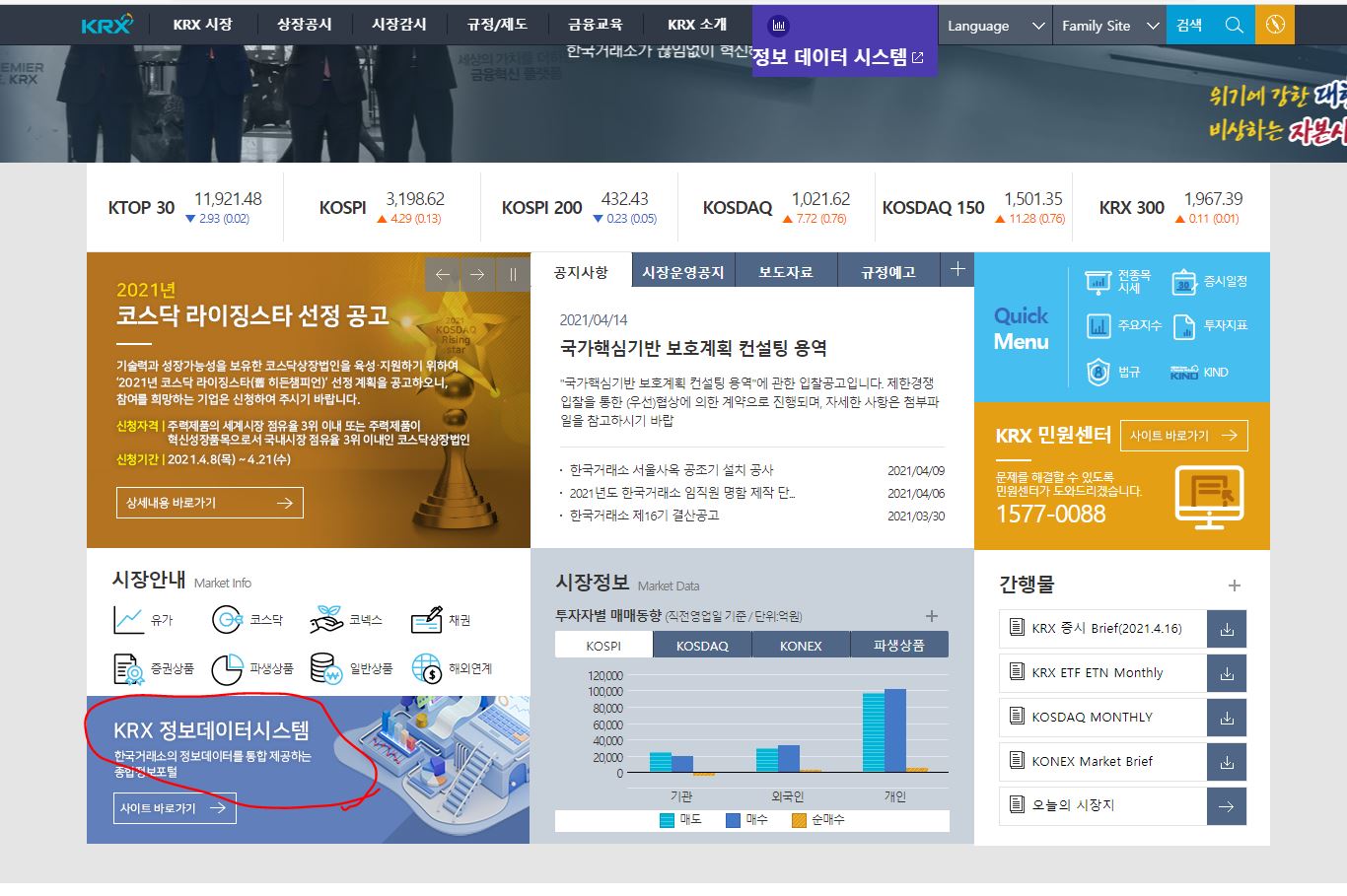Open 유가 market info icon
Screen dimensions: 1347x896
point(128,620)
